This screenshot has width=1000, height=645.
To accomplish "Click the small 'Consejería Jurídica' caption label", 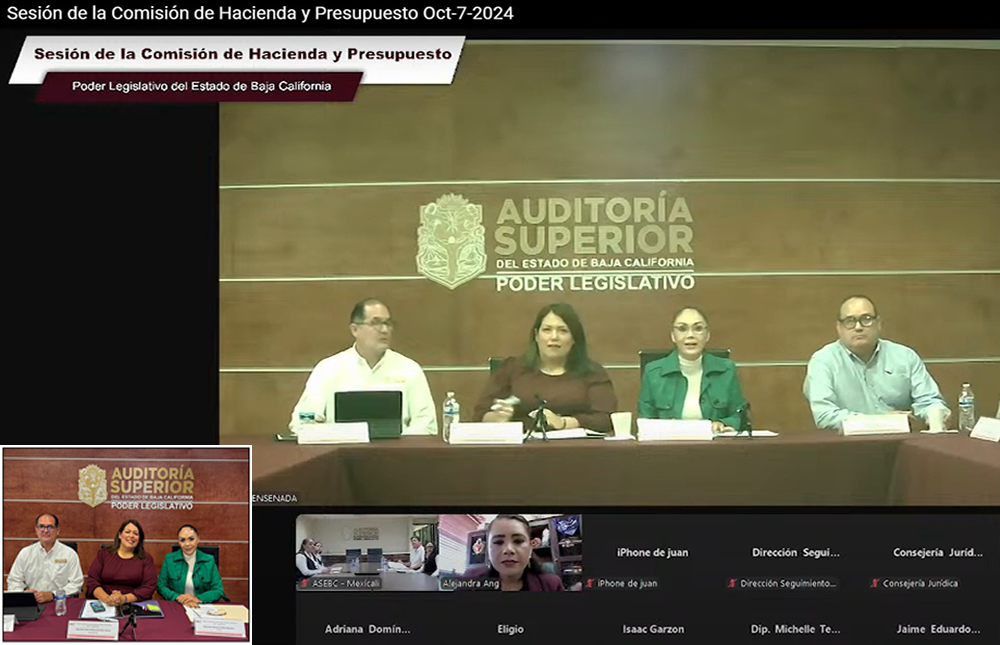I will (920, 583).
